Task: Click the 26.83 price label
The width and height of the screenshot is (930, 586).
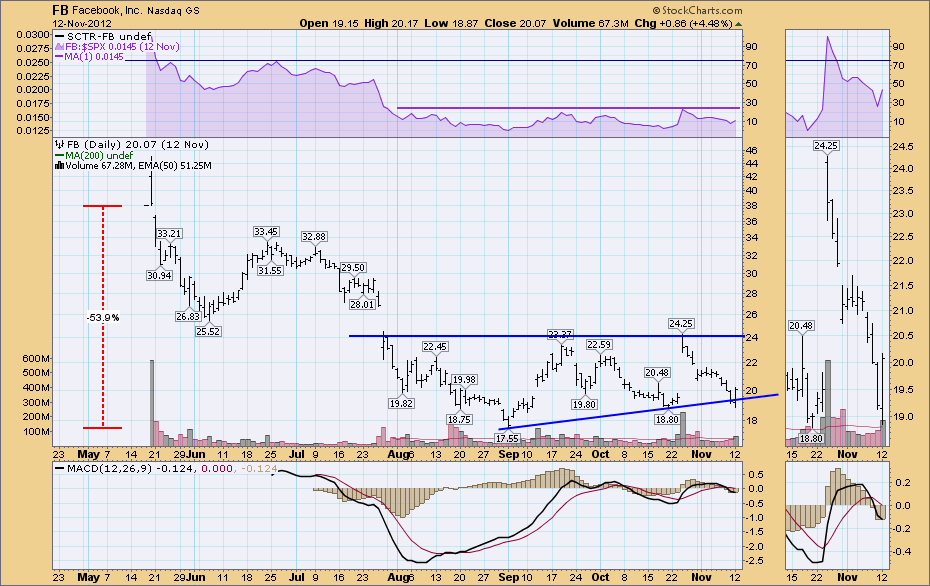Action: tap(187, 316)
